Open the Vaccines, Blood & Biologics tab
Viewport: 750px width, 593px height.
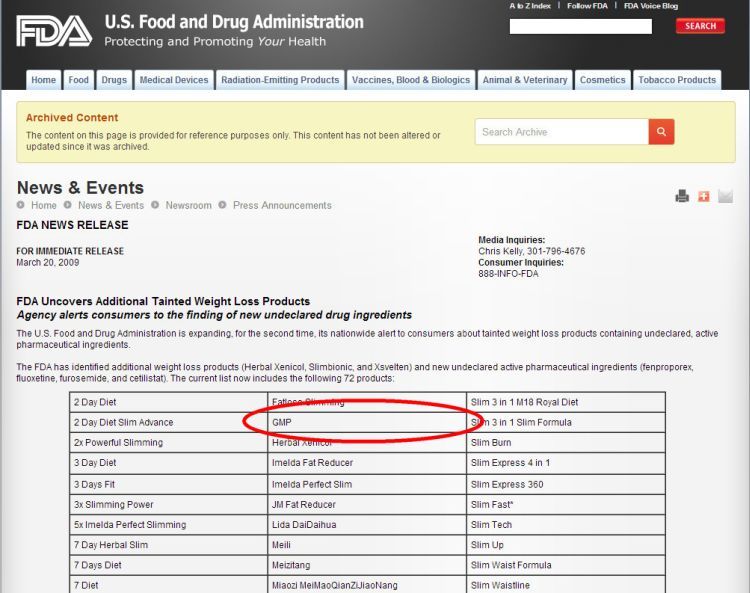pyautogui.click(x=411, y=80)
